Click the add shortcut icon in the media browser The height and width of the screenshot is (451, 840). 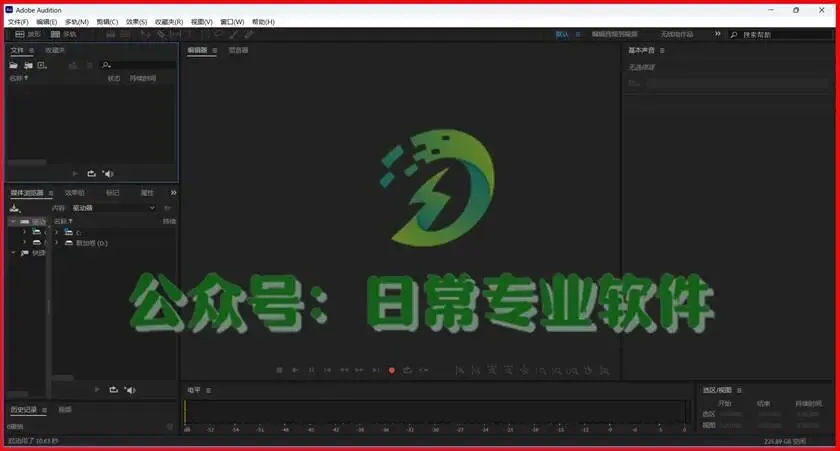(x=14, y=208)
